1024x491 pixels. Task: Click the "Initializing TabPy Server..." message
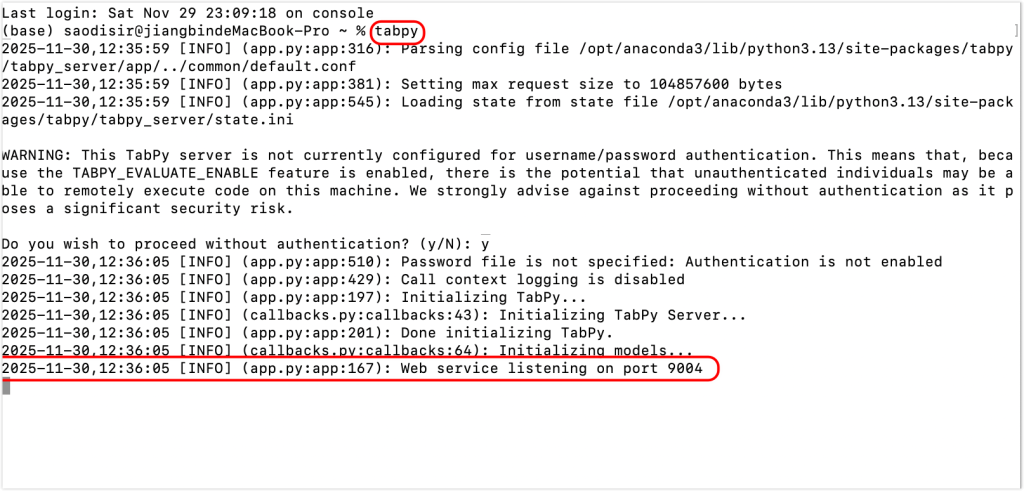click(621, 315)
